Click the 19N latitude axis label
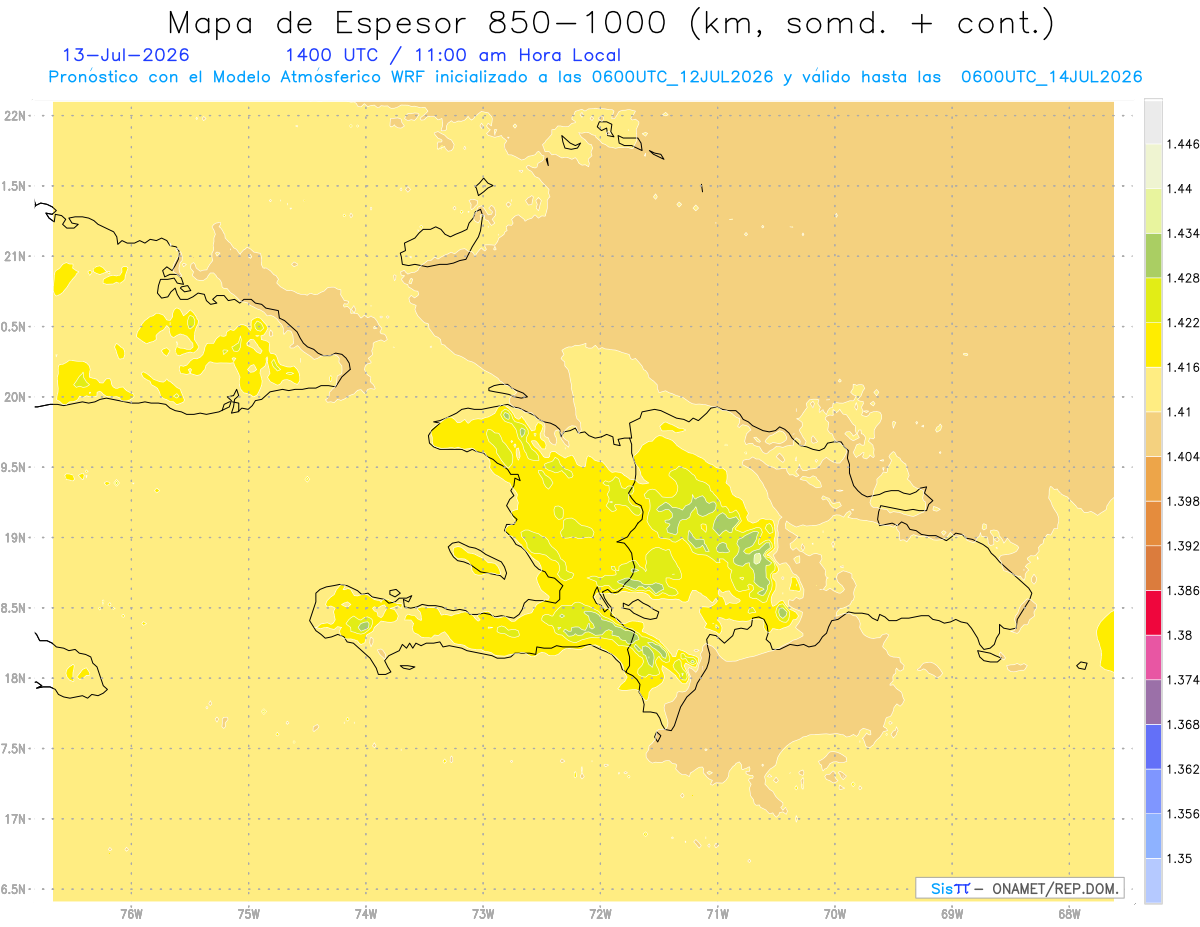This screenshot has width=1200, height=927. click(17, 537)
